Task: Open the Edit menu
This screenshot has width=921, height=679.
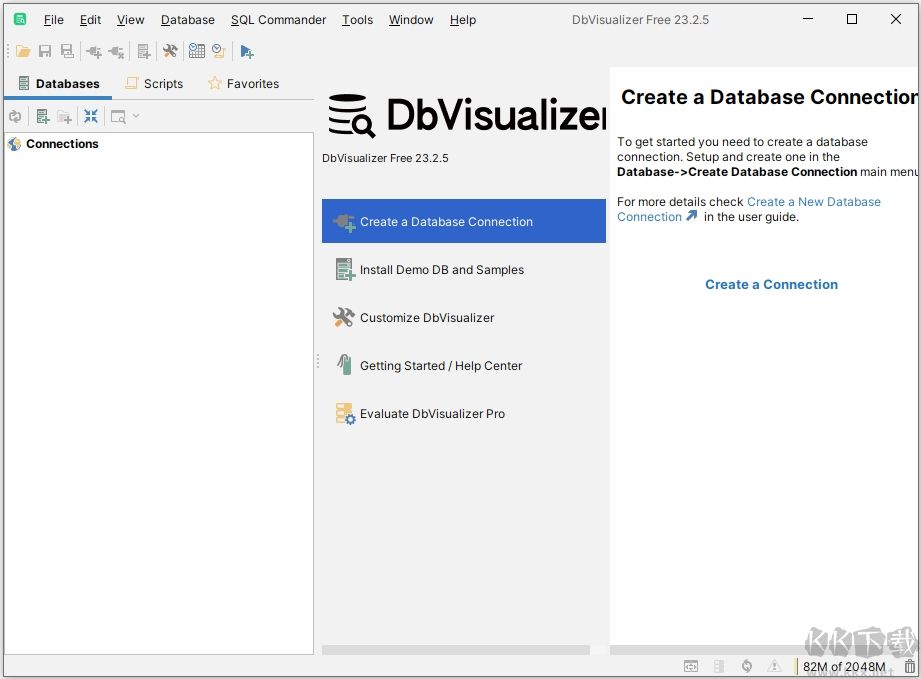Action: [90, 19]
